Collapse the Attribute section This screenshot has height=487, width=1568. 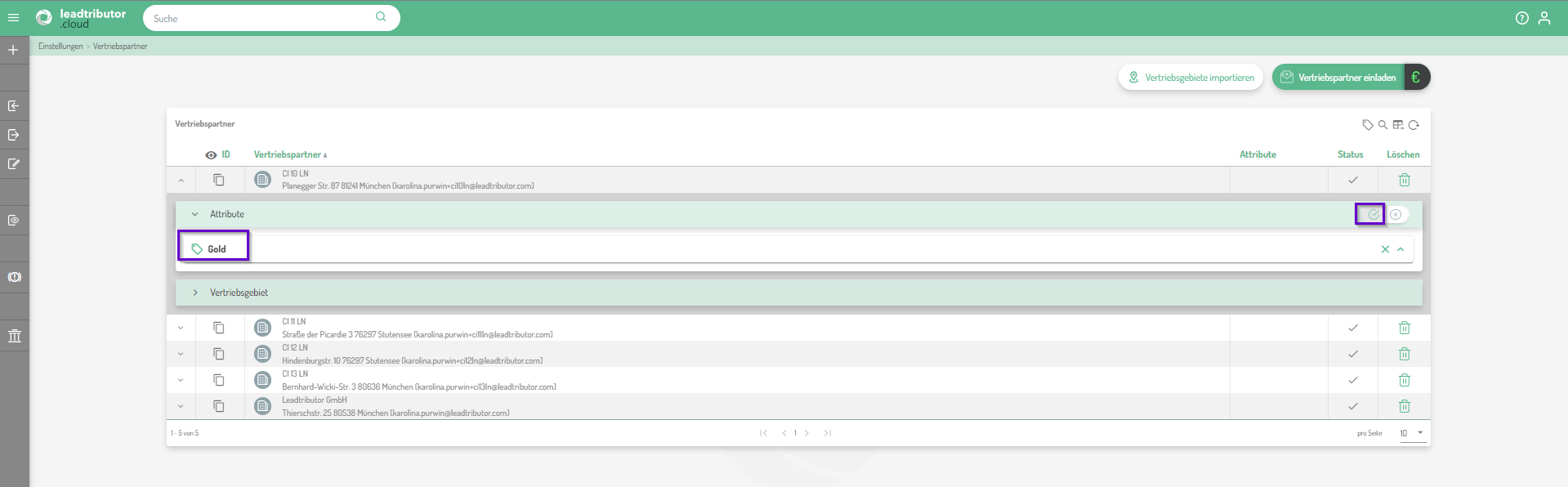(195, 214)
